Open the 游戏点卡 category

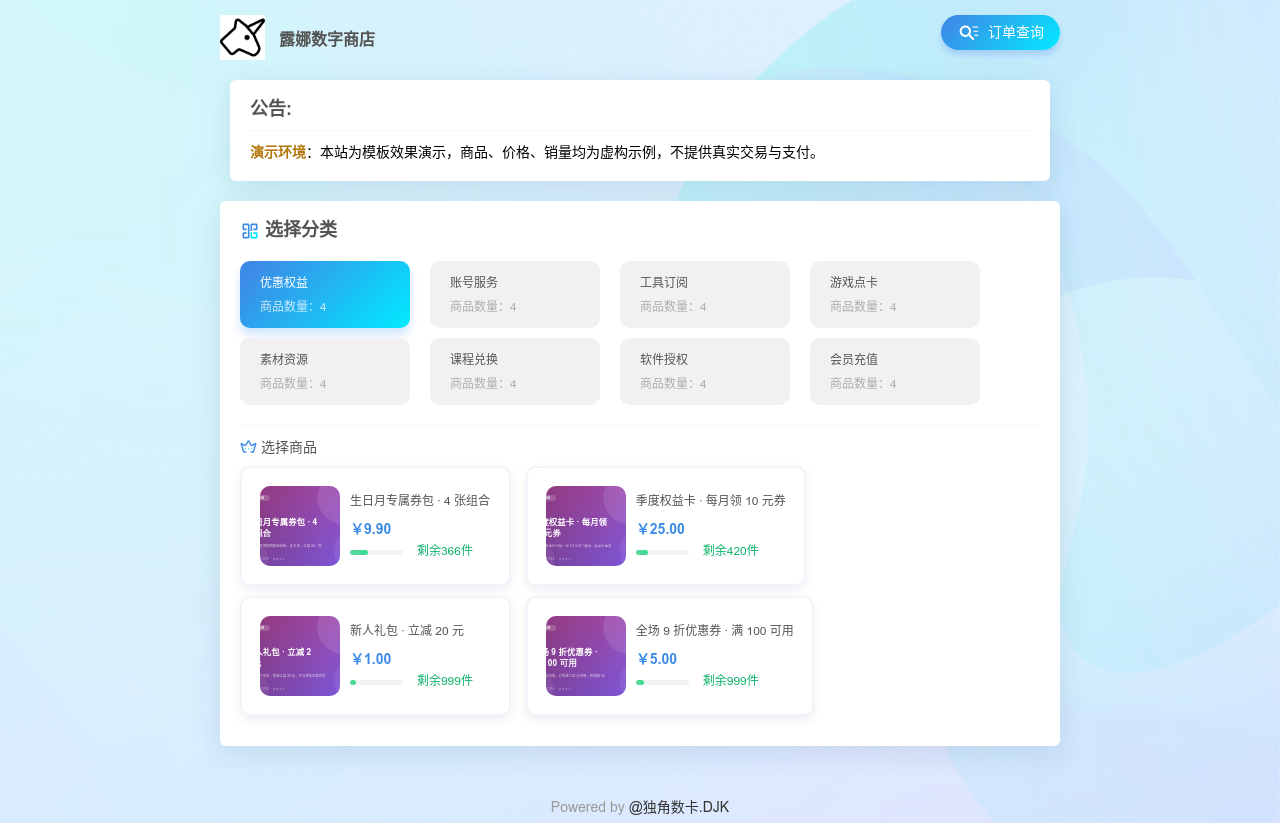pyautogui.click(x=895, y=294)
